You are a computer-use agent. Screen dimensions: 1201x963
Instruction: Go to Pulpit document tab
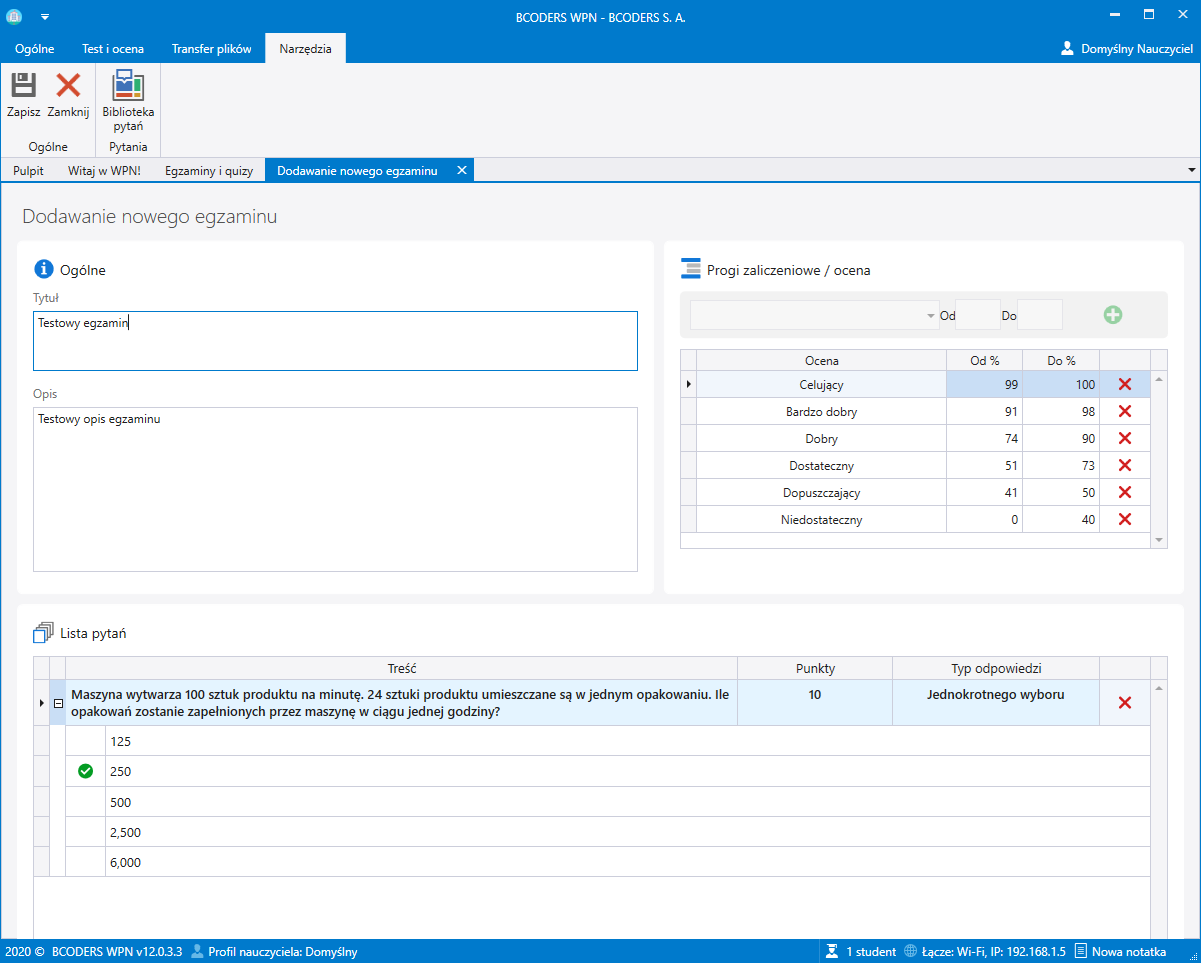click(28, 171)
